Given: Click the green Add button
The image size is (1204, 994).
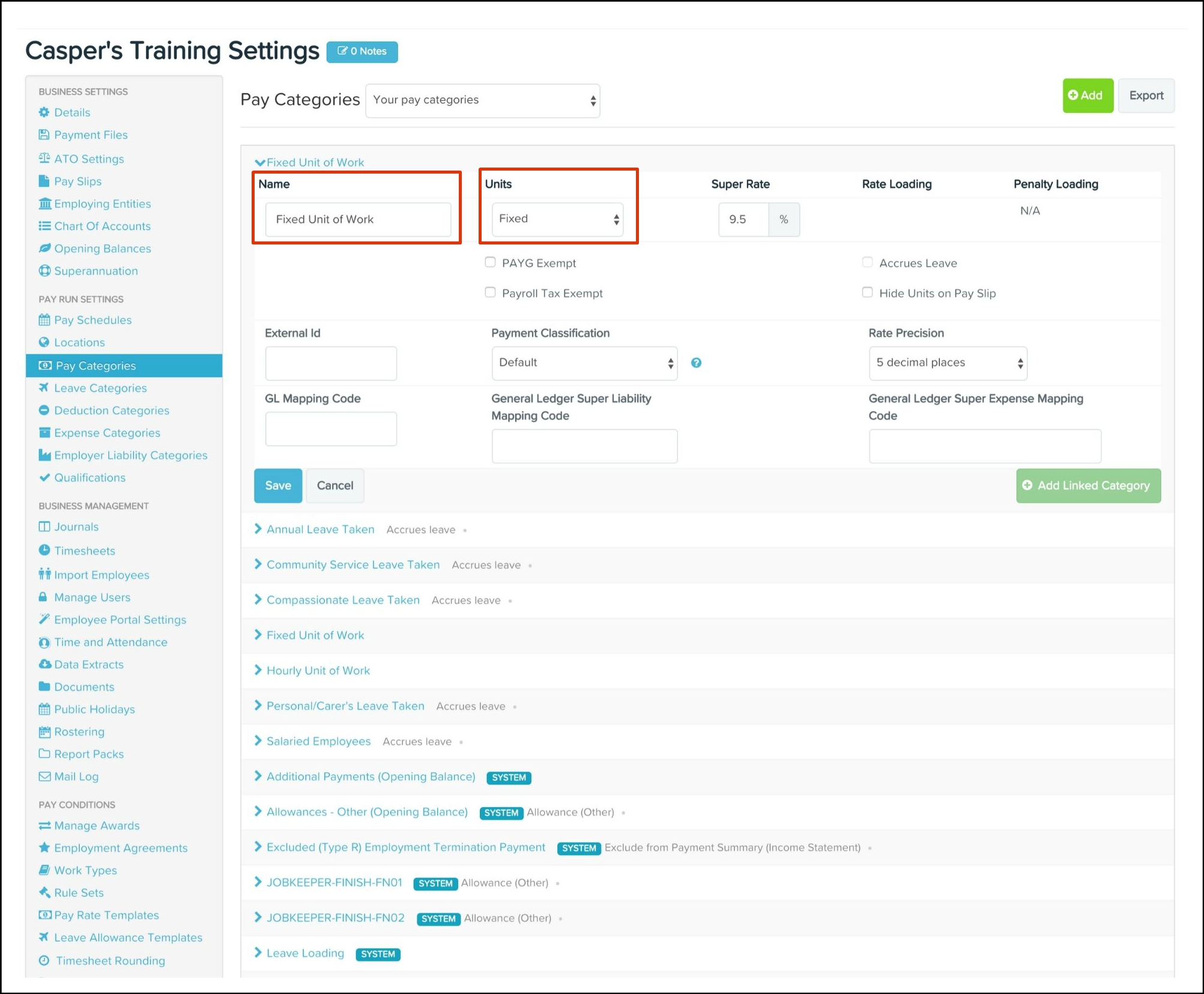Looking at the screenshot, I should pos(1087,95).
